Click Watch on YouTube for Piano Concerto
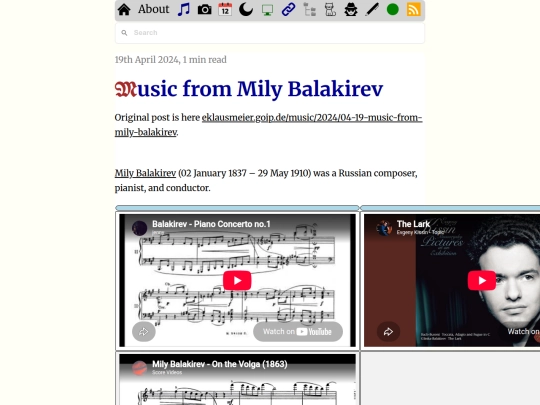Viewport: 540px width, 405px height. (298, 332)
